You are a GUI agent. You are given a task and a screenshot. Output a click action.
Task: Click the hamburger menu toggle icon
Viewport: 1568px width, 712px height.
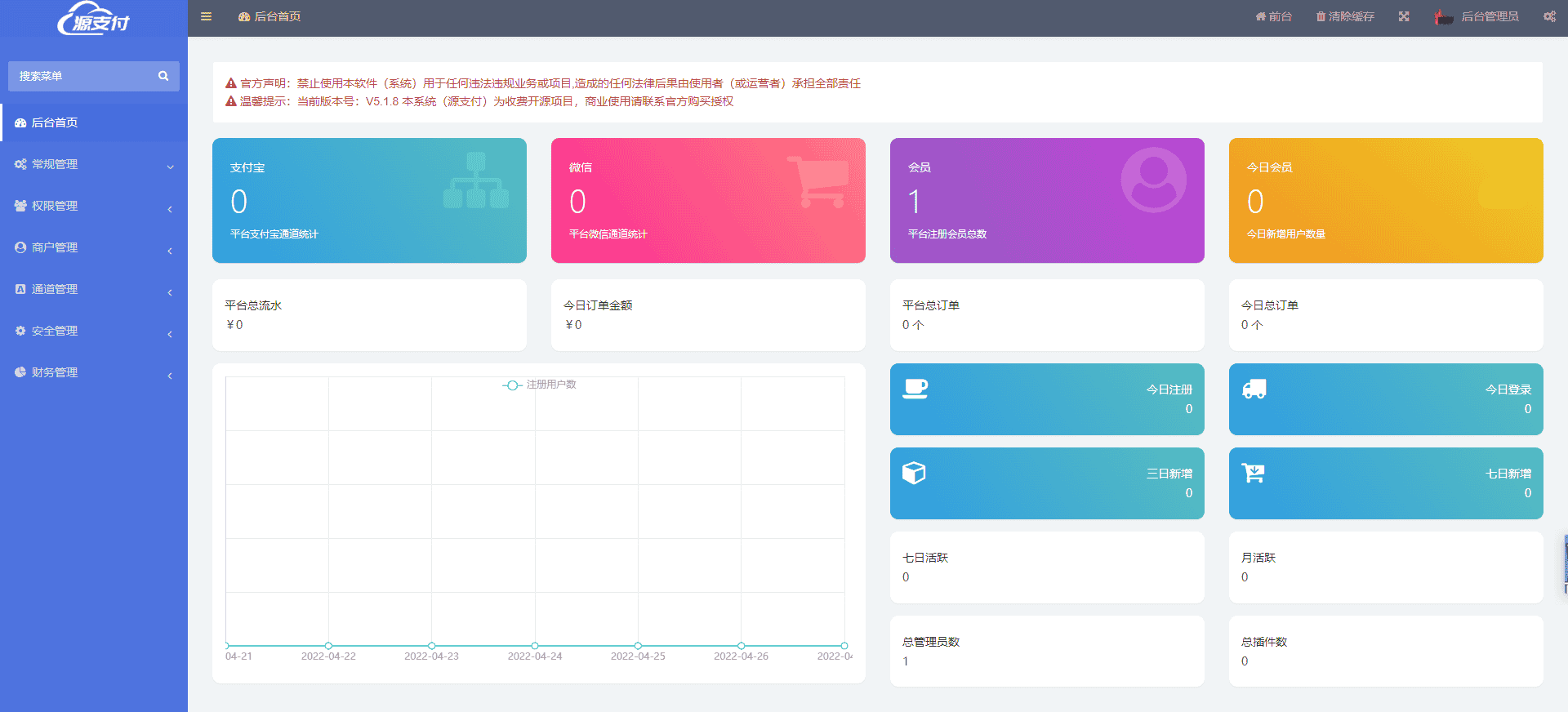coord(206,16)
